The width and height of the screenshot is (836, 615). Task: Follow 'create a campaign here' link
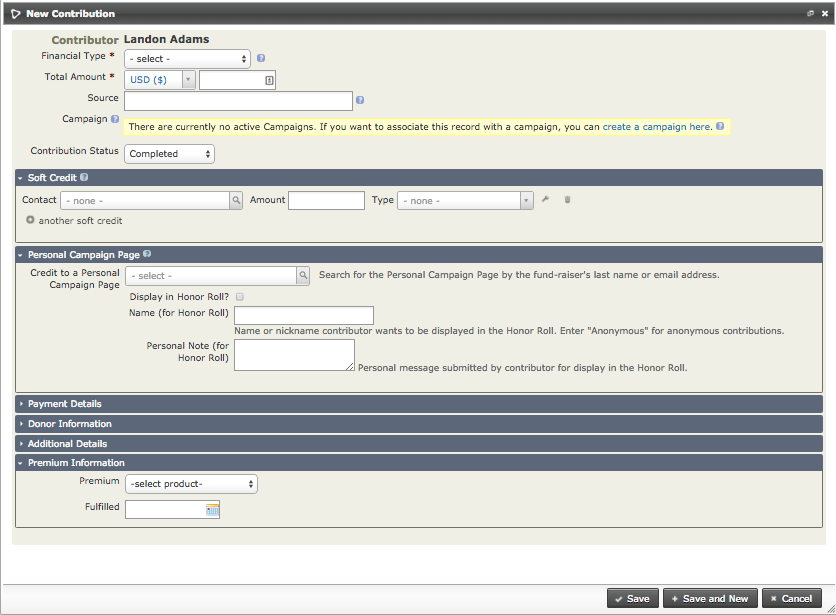tap(656, 127)
